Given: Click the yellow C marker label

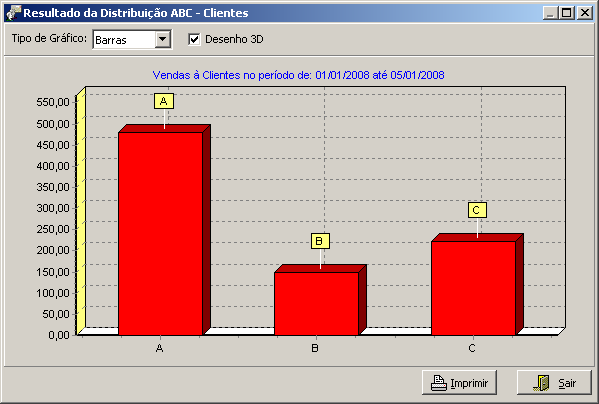Looking at the screenshot, I should click(x=477, y=210).
